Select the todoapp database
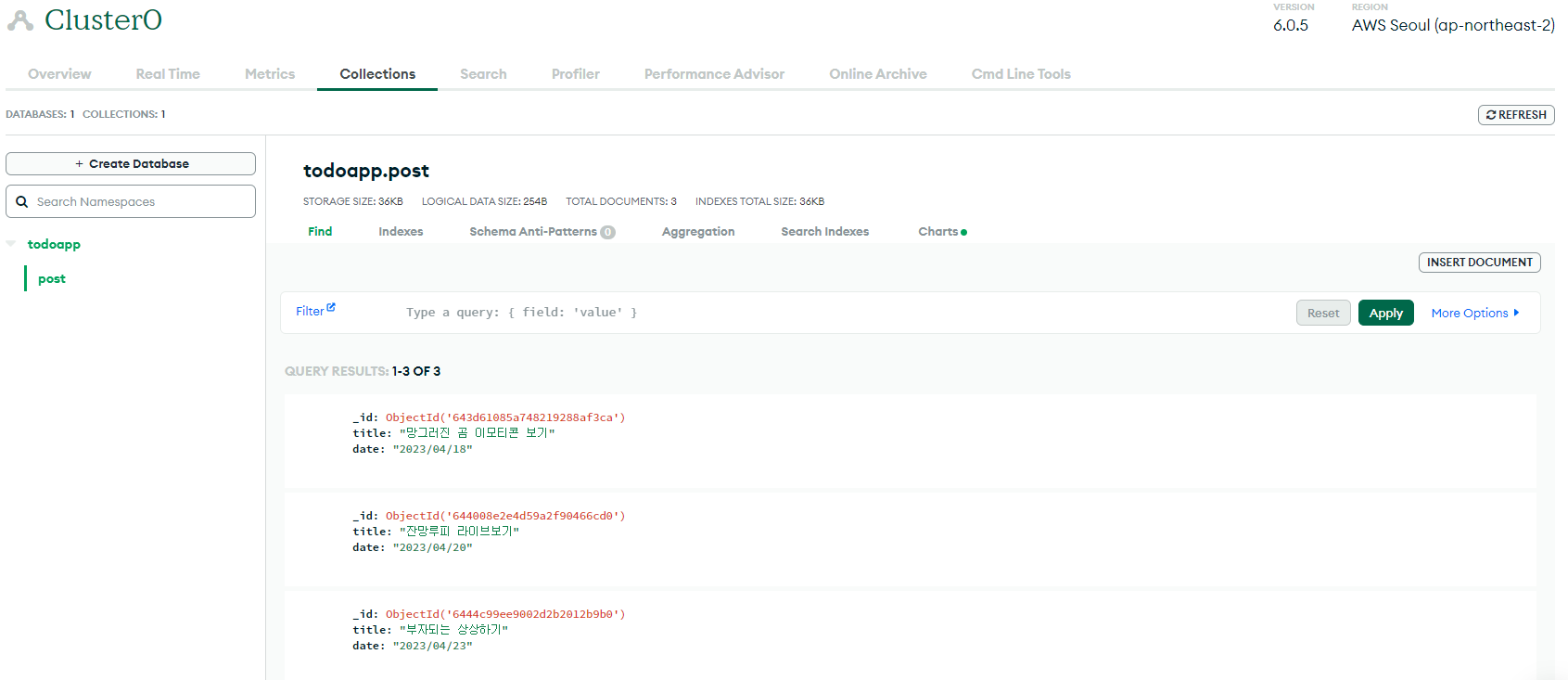This screenshot has width=1568, height=680. [x=54, y=244]
